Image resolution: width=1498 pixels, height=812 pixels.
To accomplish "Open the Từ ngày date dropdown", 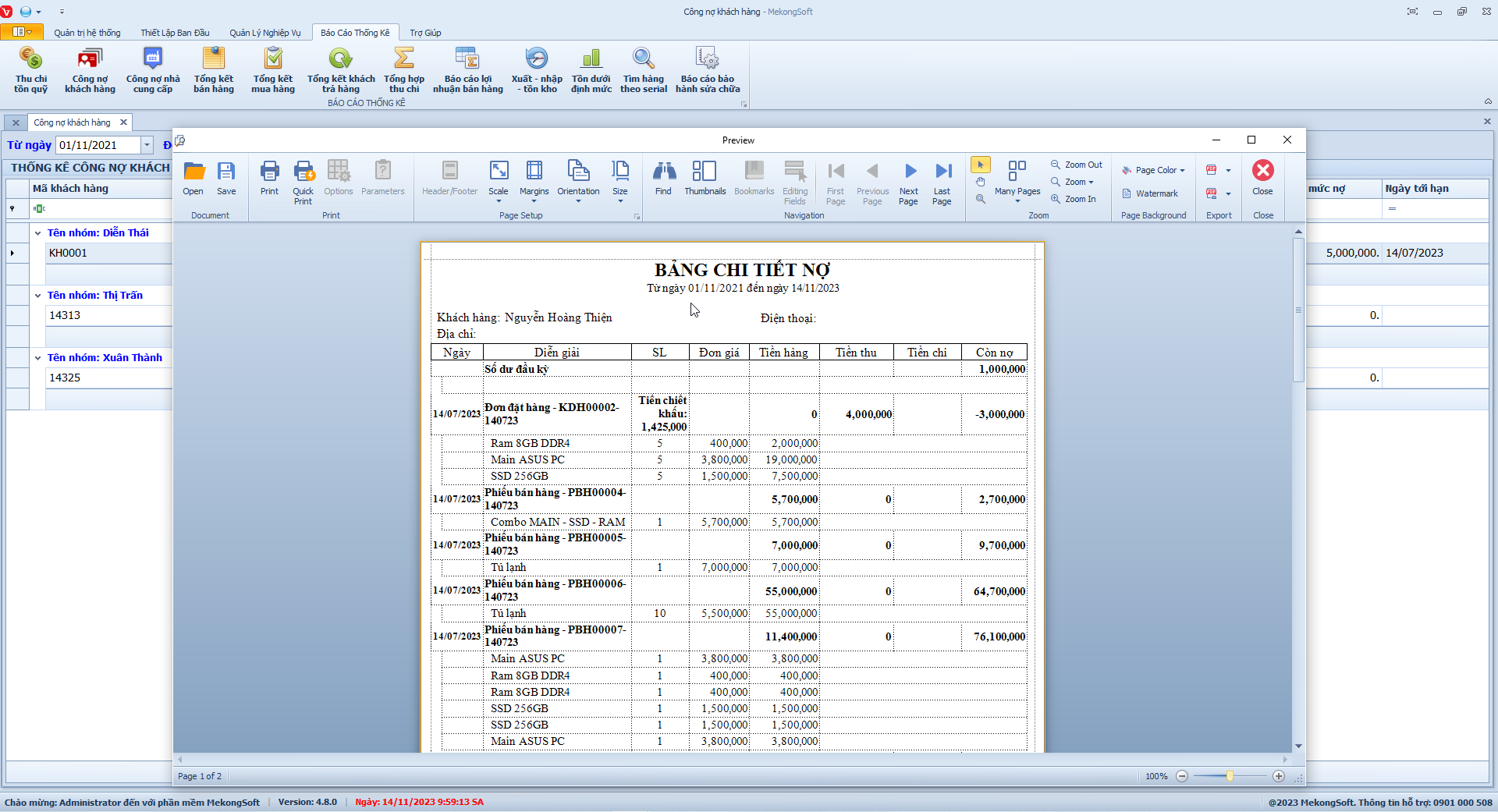I will (147, 145).
